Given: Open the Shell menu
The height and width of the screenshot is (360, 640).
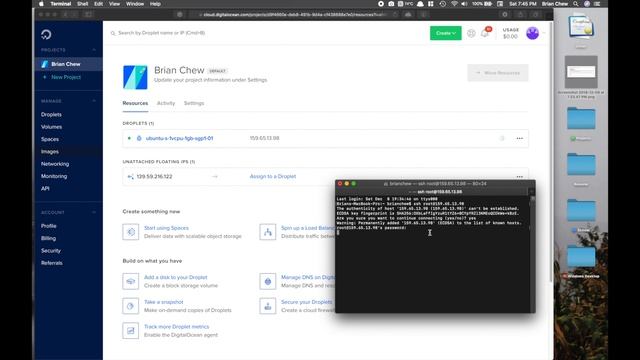Looking at the screenshot, I should pos(82,4).
